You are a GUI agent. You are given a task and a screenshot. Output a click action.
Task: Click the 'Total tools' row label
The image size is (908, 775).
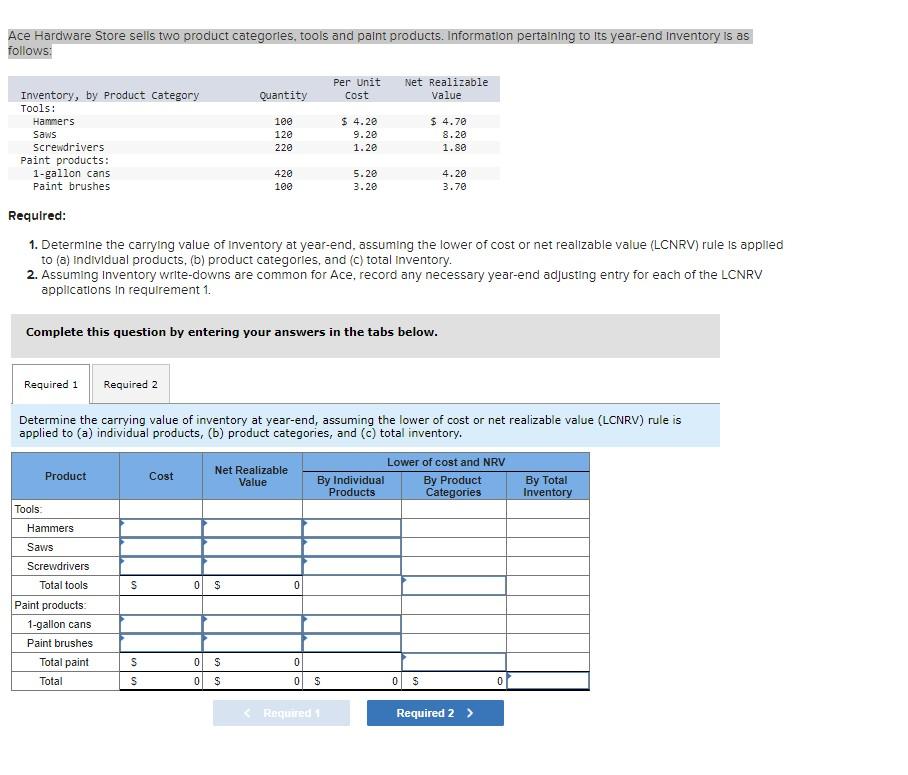(64, 586)
